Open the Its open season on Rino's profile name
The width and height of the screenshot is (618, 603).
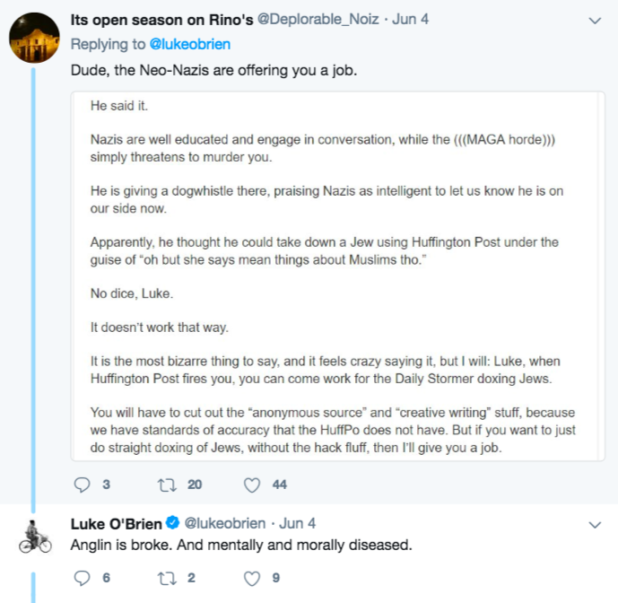[x=162, y=19]
